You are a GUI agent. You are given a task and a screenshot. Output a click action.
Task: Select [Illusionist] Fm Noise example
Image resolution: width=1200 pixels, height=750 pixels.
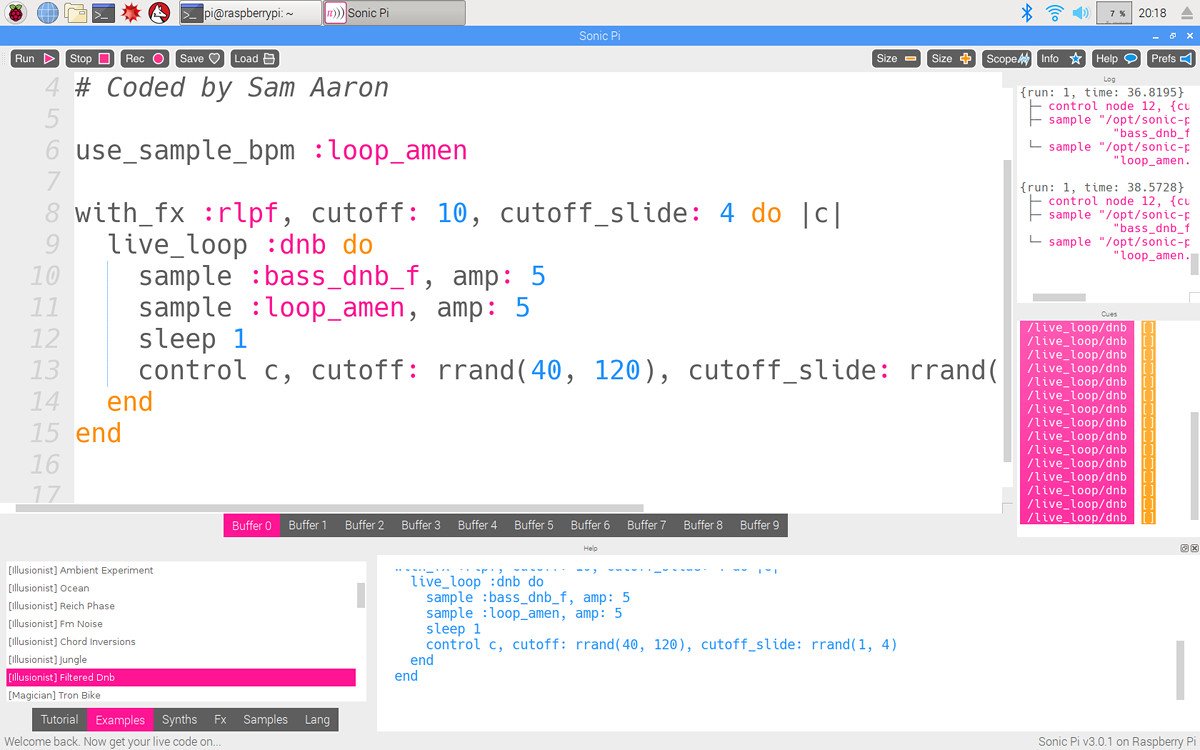(x=181, y=624)
